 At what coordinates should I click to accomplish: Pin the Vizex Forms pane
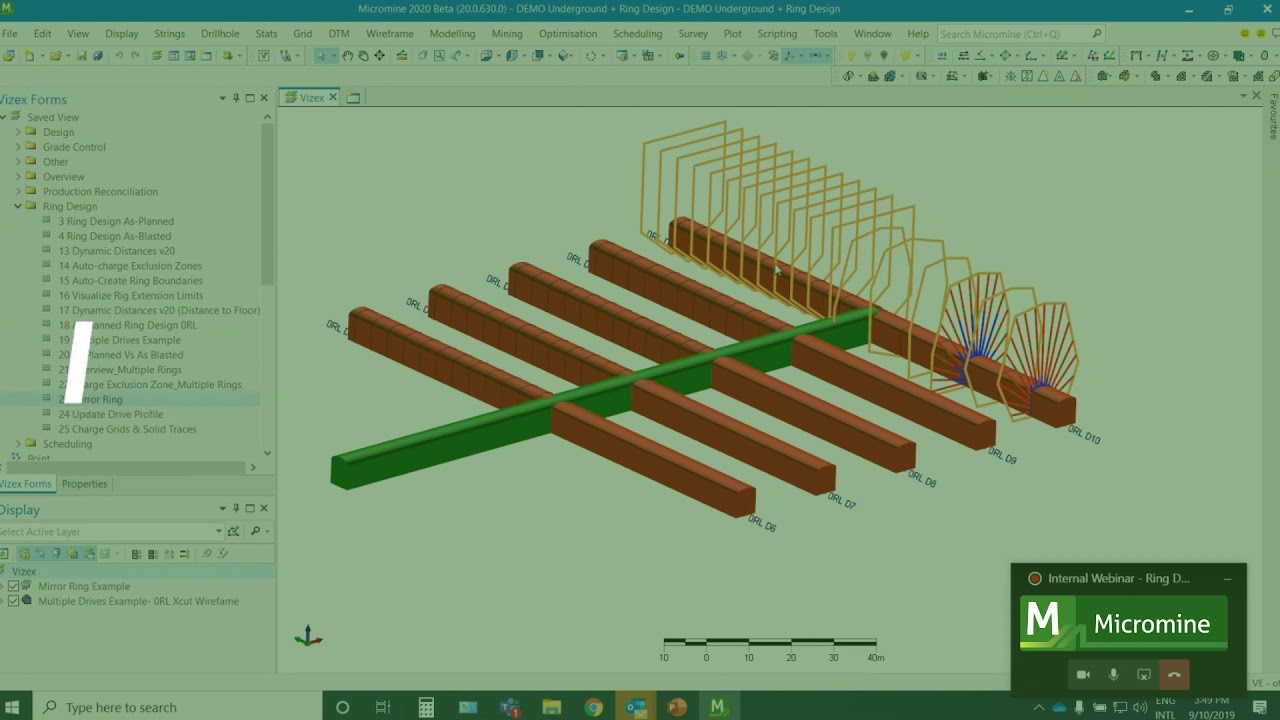tap(236, 98)
